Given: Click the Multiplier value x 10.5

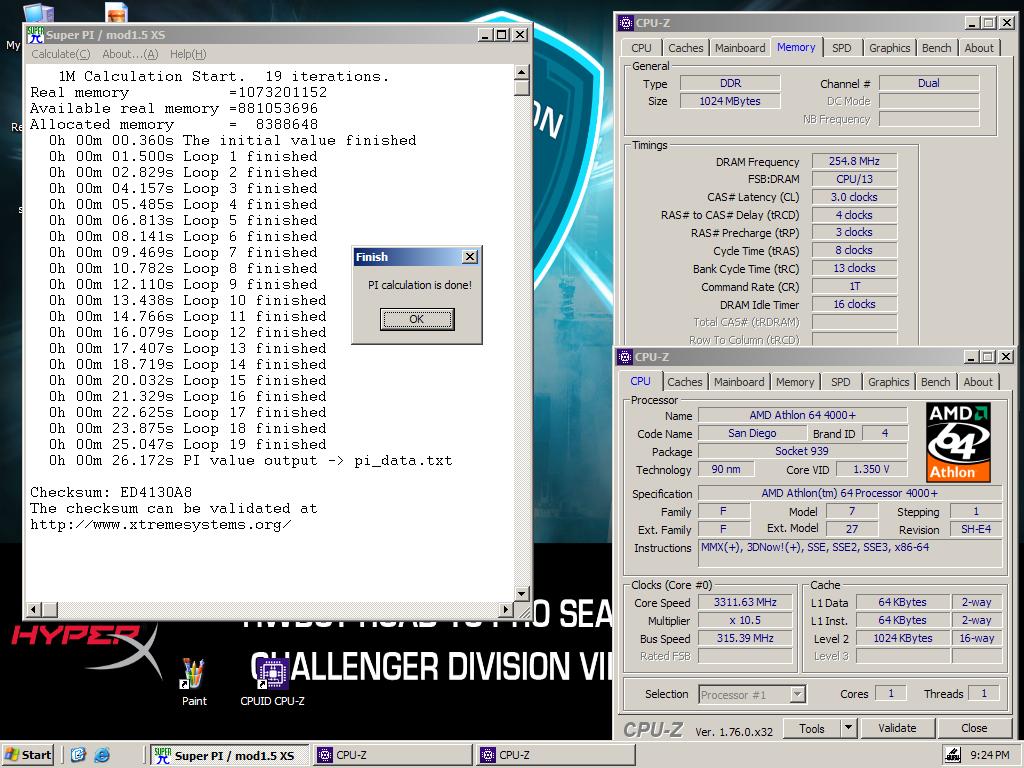Looking at the screenshot, I should tap(745, 620).
